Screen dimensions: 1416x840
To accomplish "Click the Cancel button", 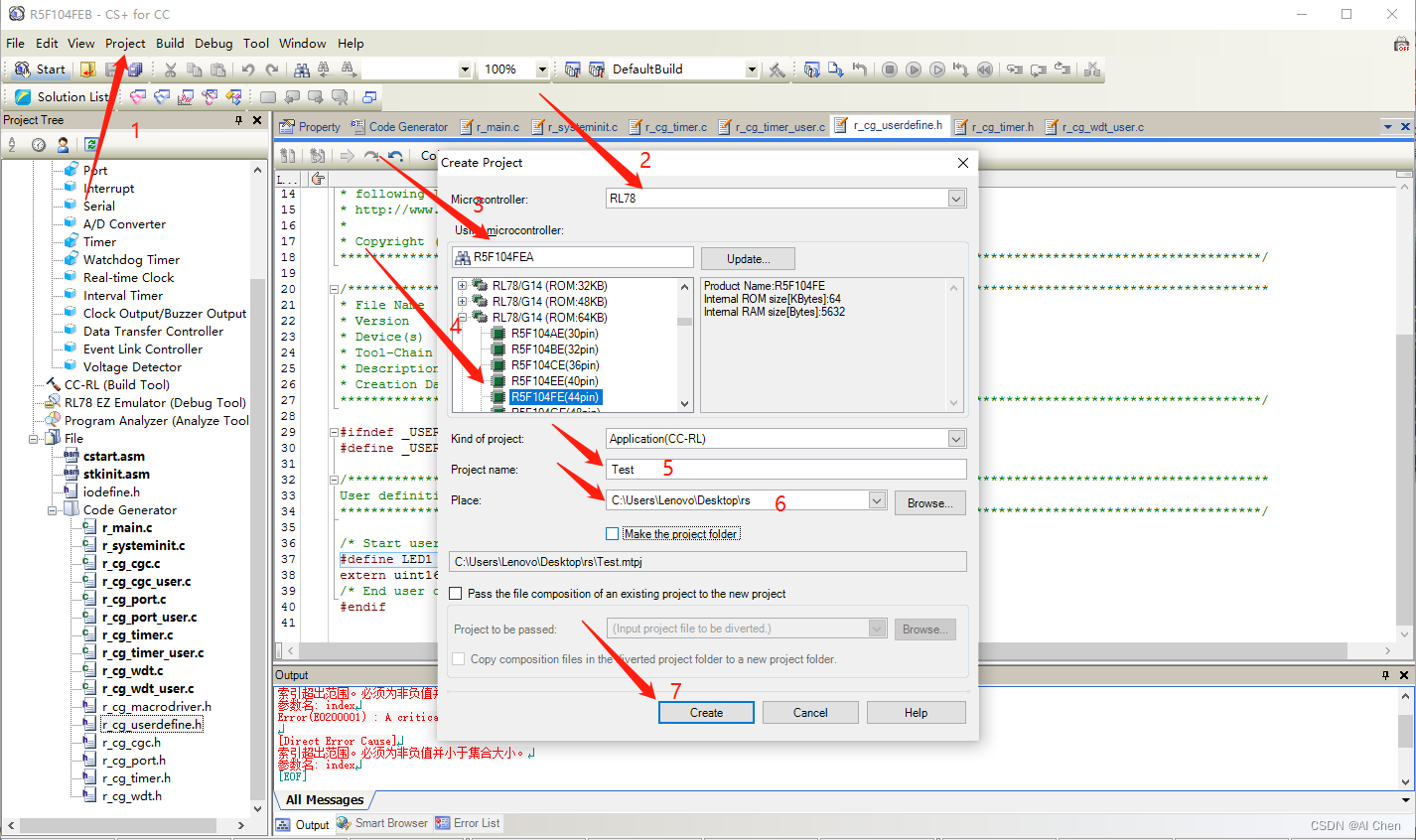I will pos(810,713).
